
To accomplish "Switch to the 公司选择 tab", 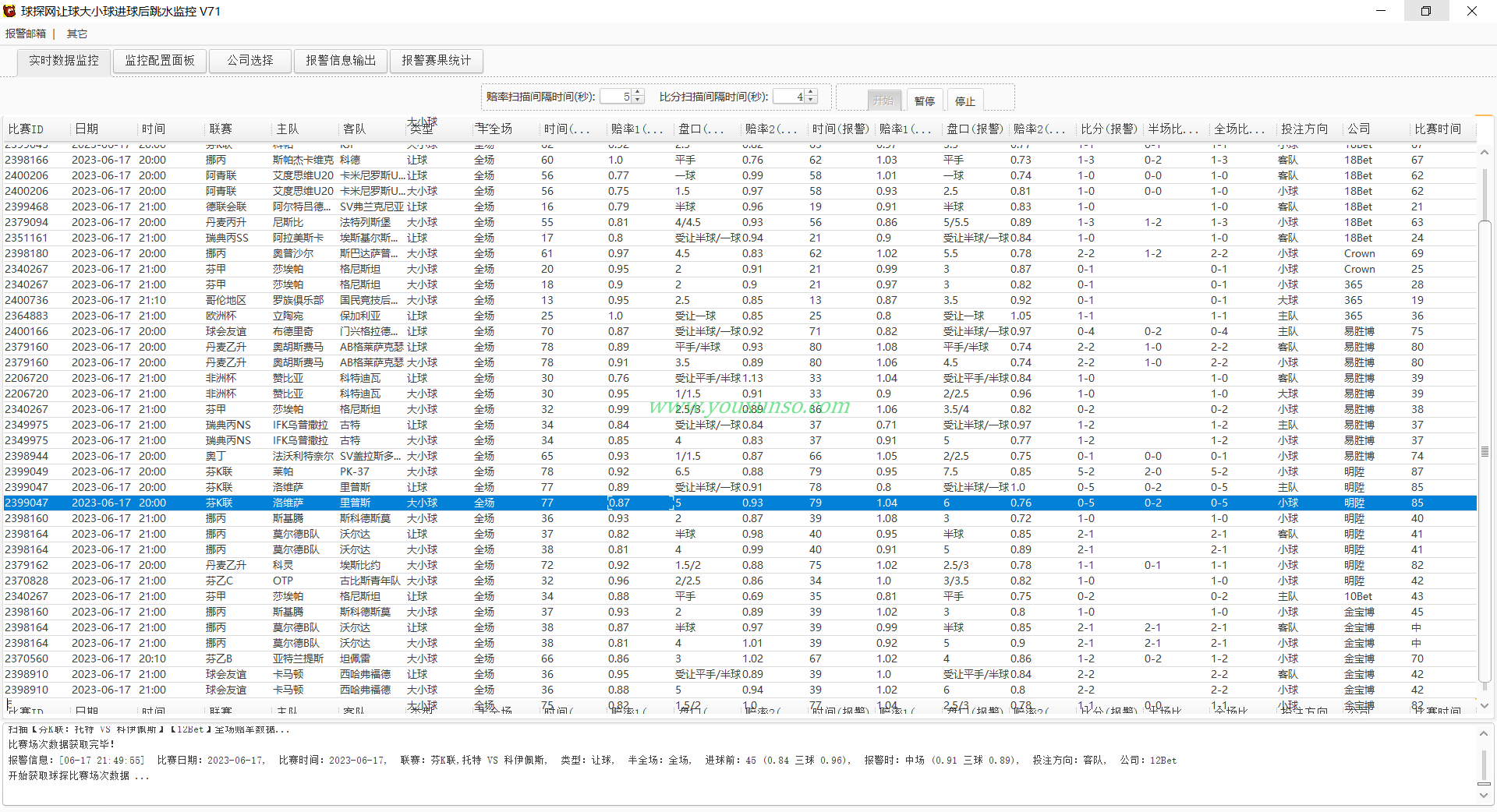I will coord(250,61).
